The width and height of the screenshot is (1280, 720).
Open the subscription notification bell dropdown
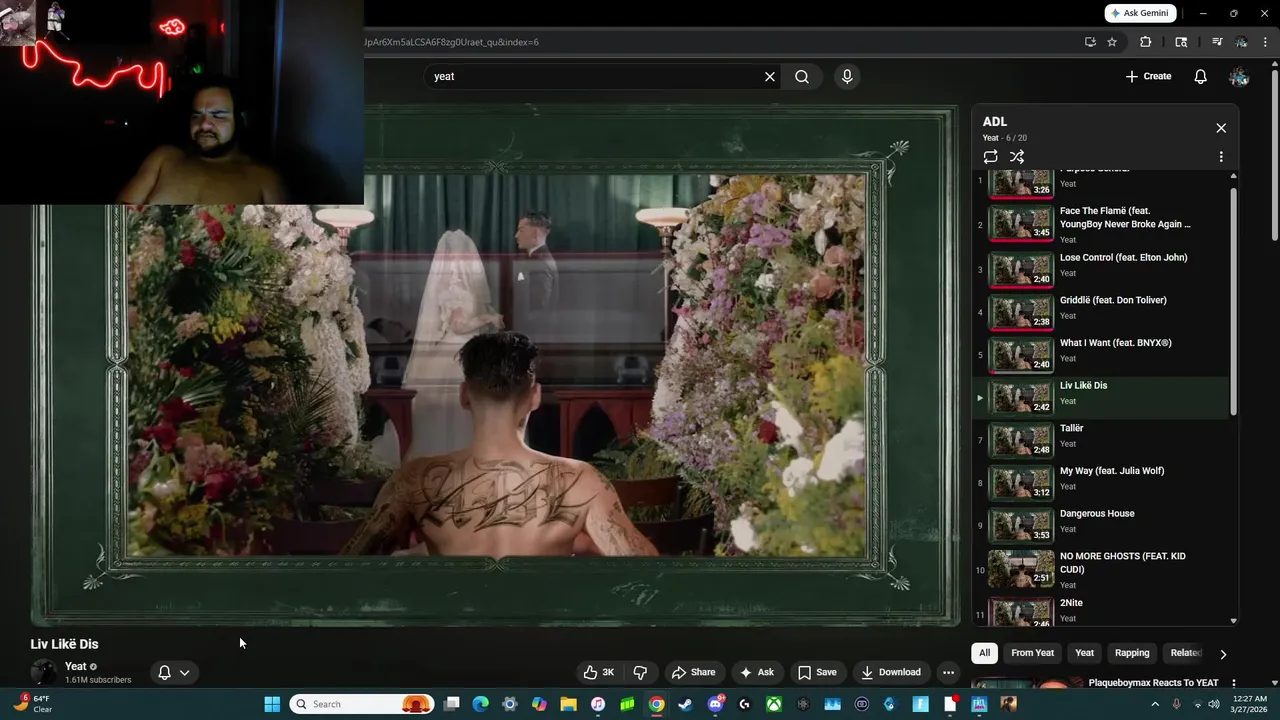tap(174, 672)
